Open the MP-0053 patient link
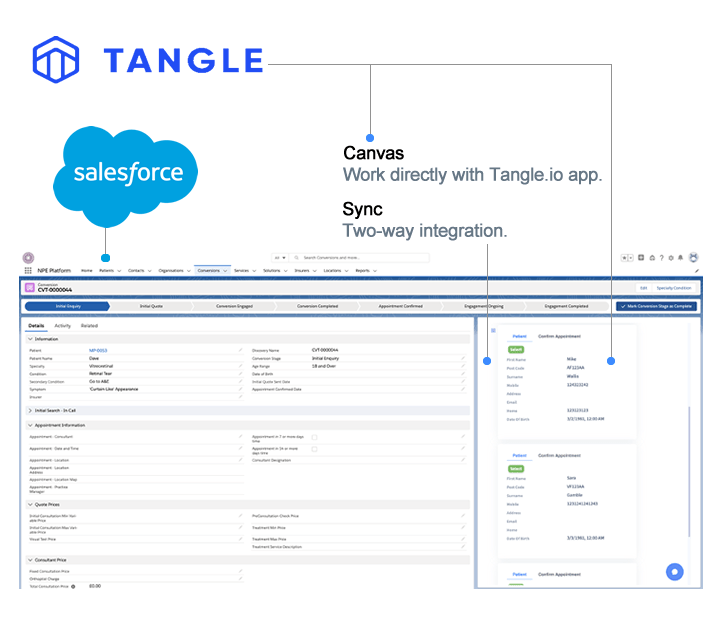The height and width of the screenshot is (630, 722). [98, 350]
